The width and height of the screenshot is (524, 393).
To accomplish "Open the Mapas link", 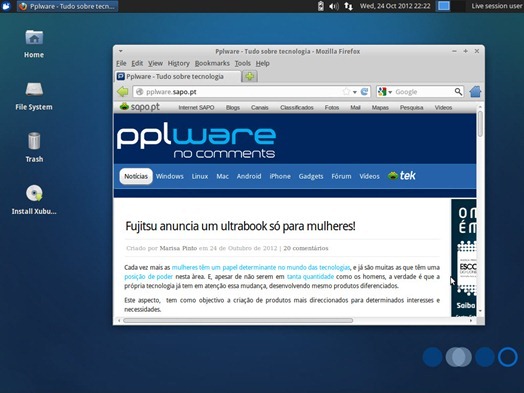I will [380, 108].
